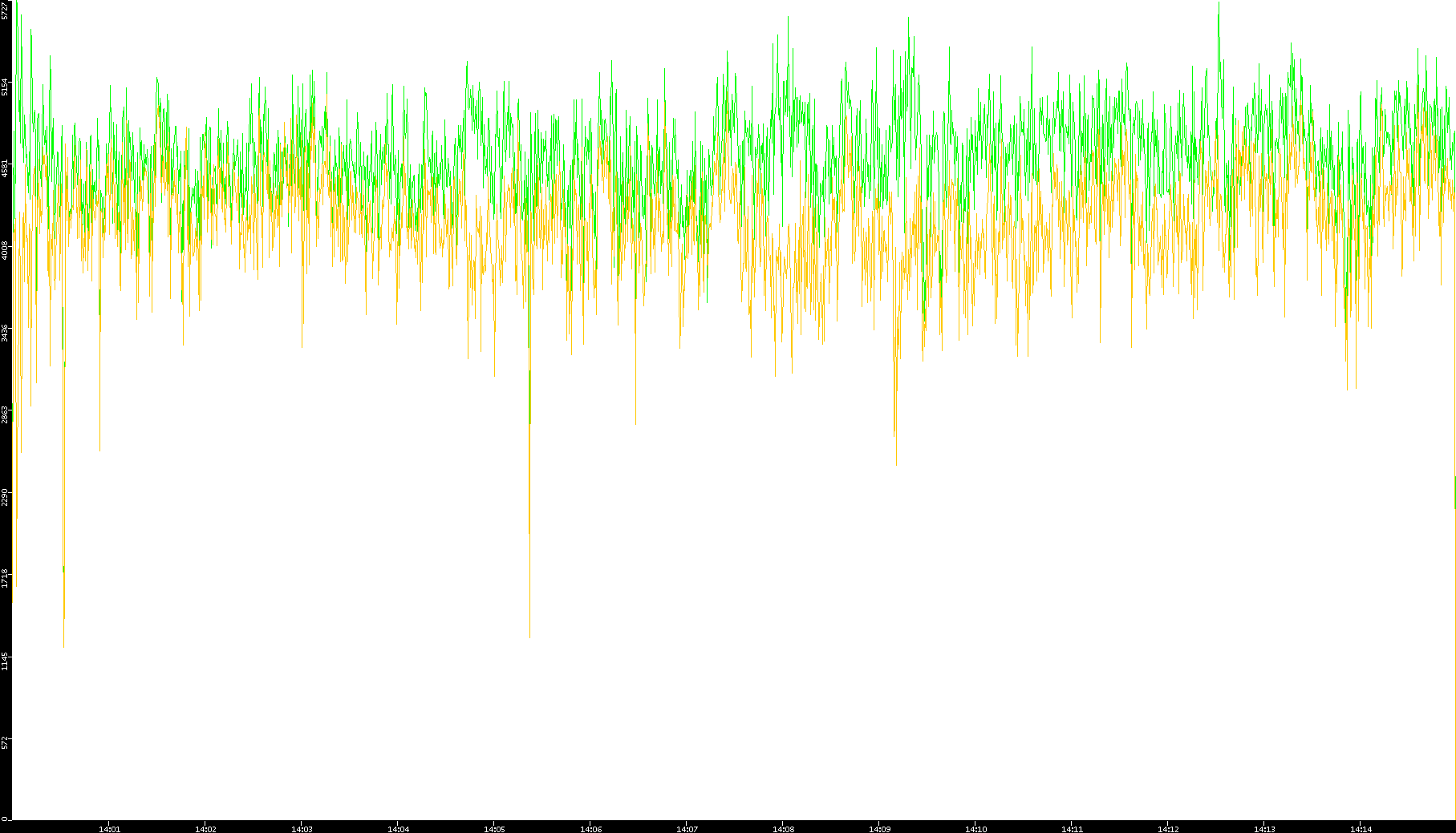1456x833 pixels.
Task: Click the 14:05 time axis label
Action: (494, 829)
